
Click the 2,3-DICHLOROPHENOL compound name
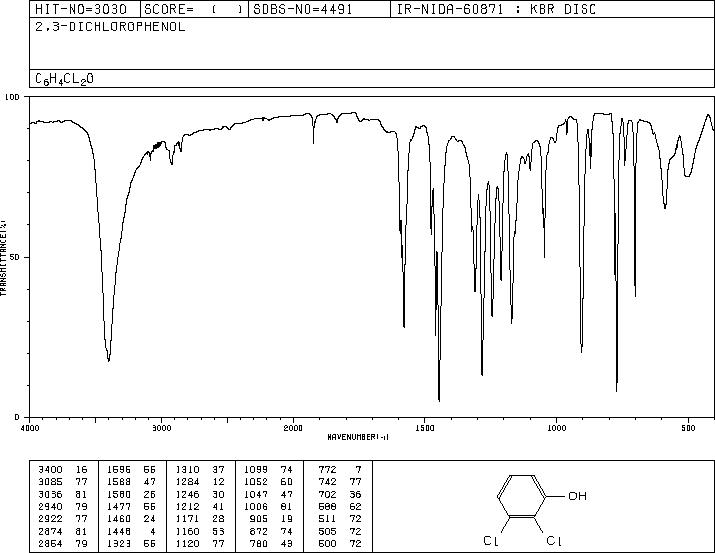110,27
